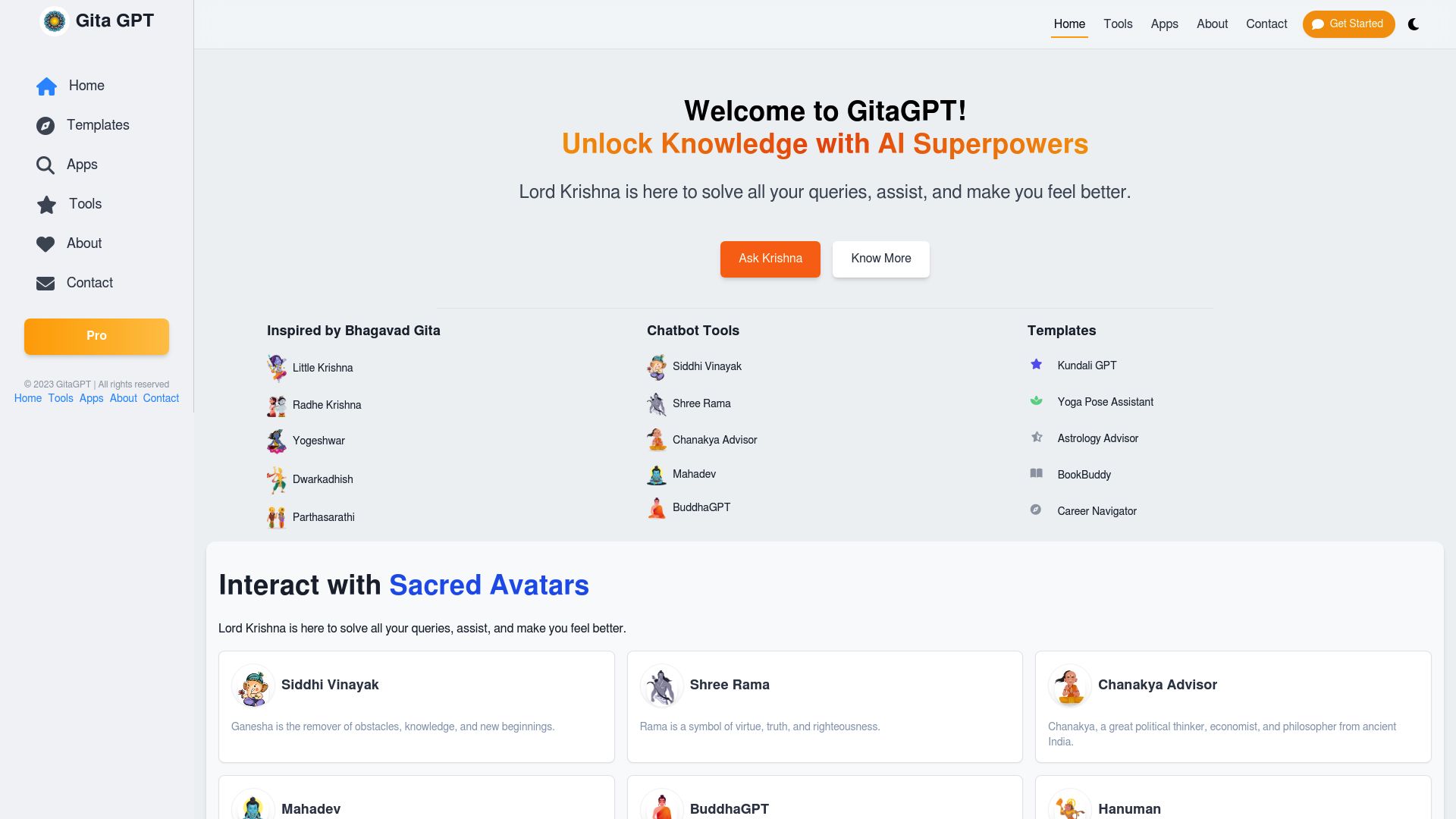The height and width of the screenshot is (819, 1456).
Task: Click the Career Navigator template
Action: click(1097, 511)
